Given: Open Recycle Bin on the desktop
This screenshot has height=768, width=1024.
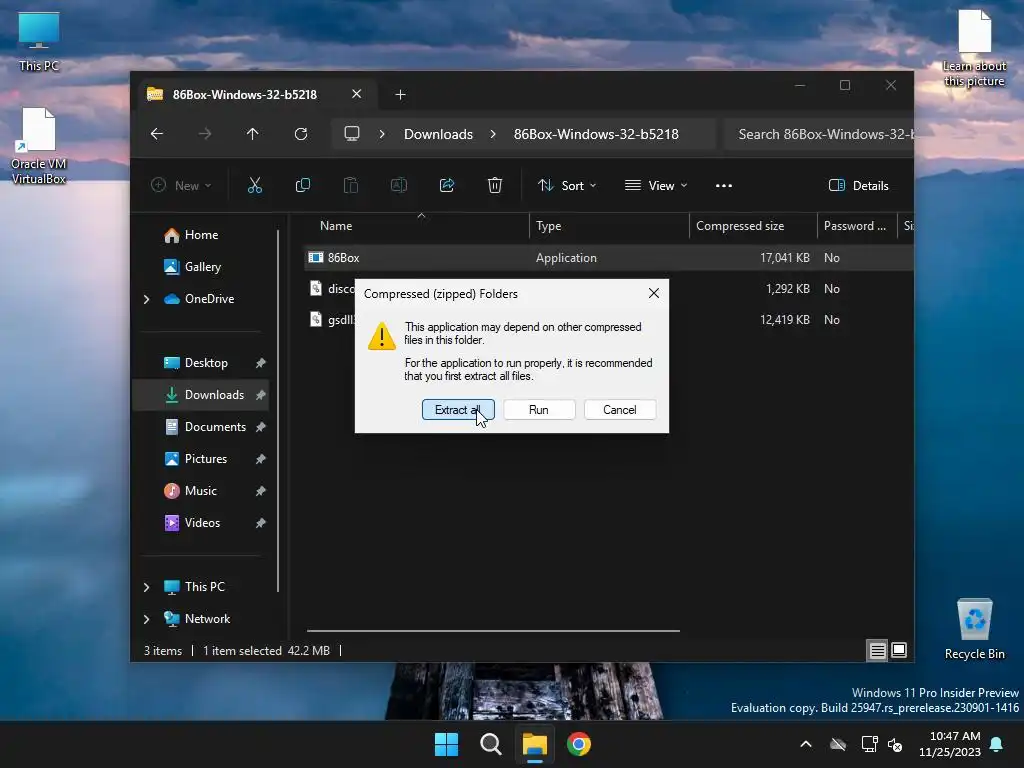Looking at the screenshot, I should (x=974, y=630).
